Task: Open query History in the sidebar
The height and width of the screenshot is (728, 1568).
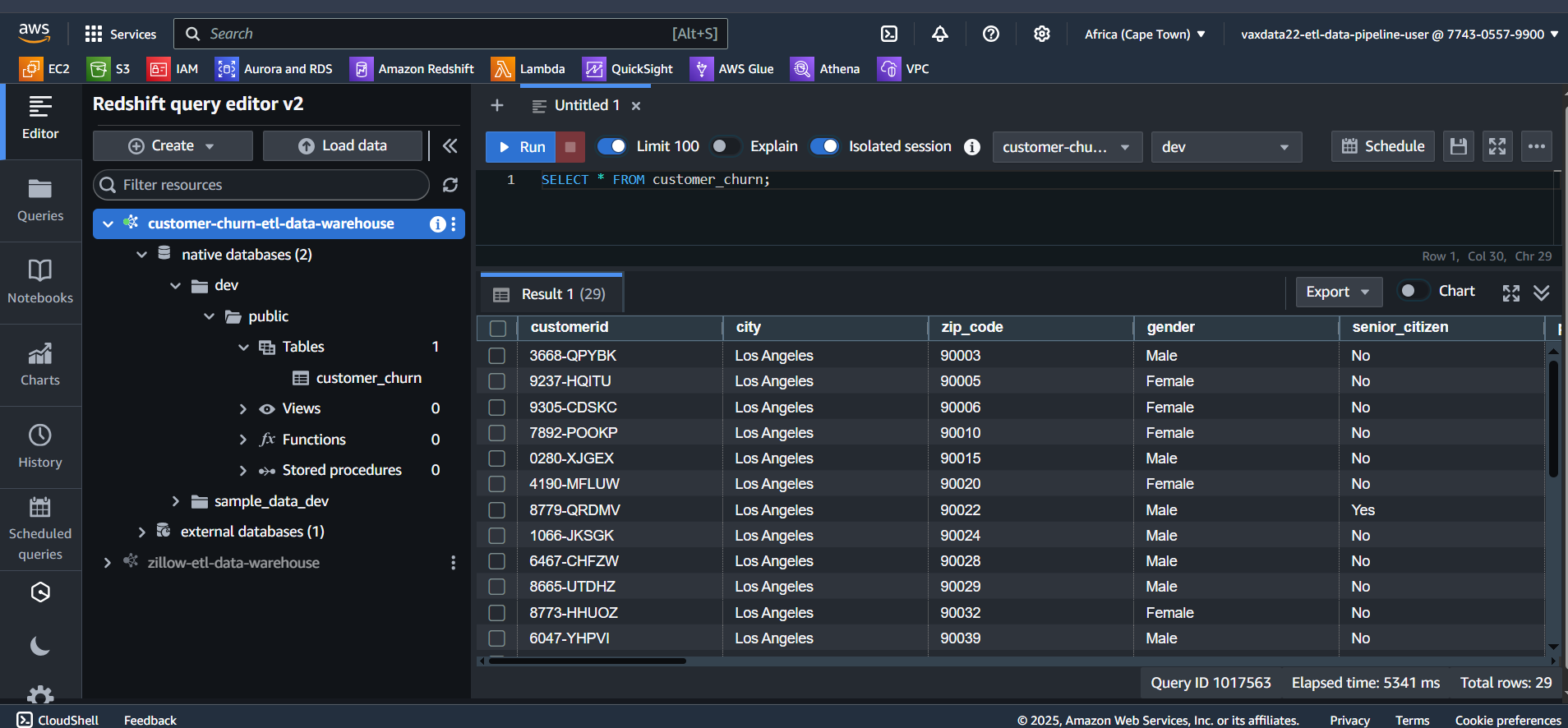Action: (40, 447)
